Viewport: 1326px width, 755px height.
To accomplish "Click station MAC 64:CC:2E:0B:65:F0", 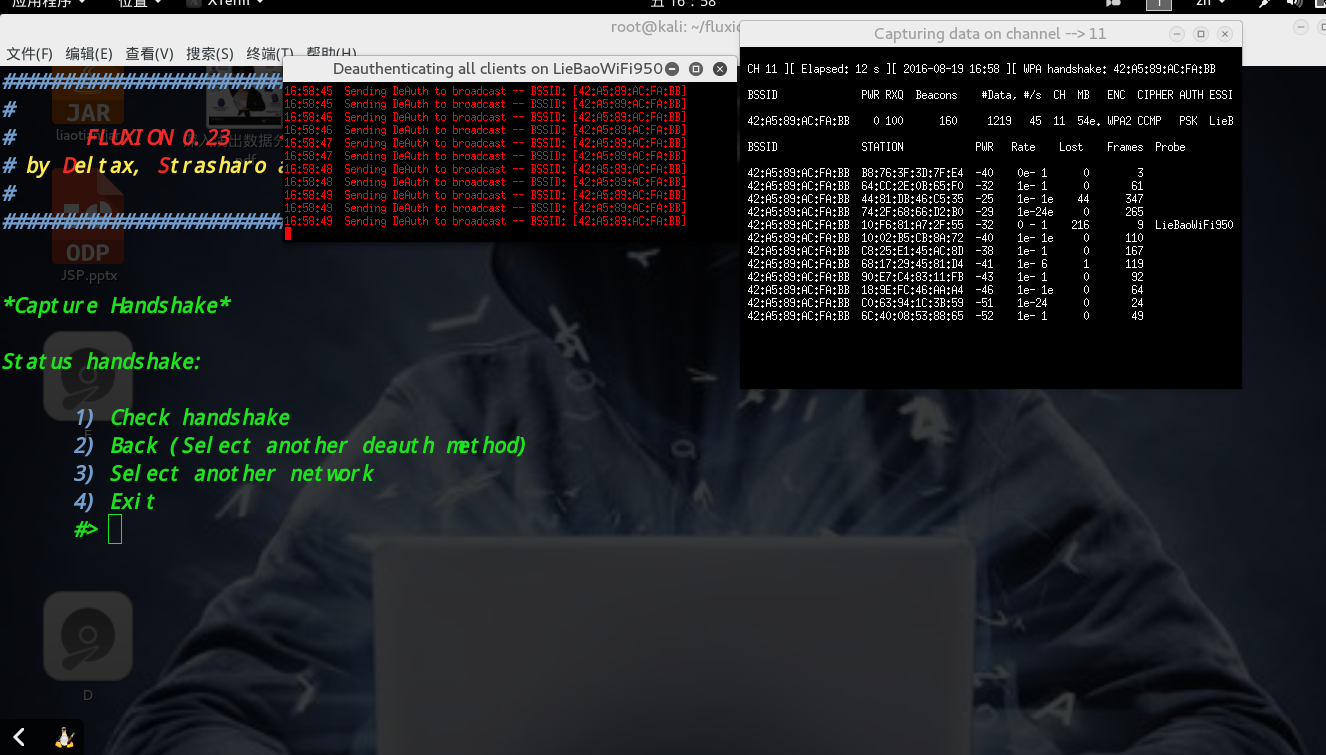I will [x=912, y=186].
